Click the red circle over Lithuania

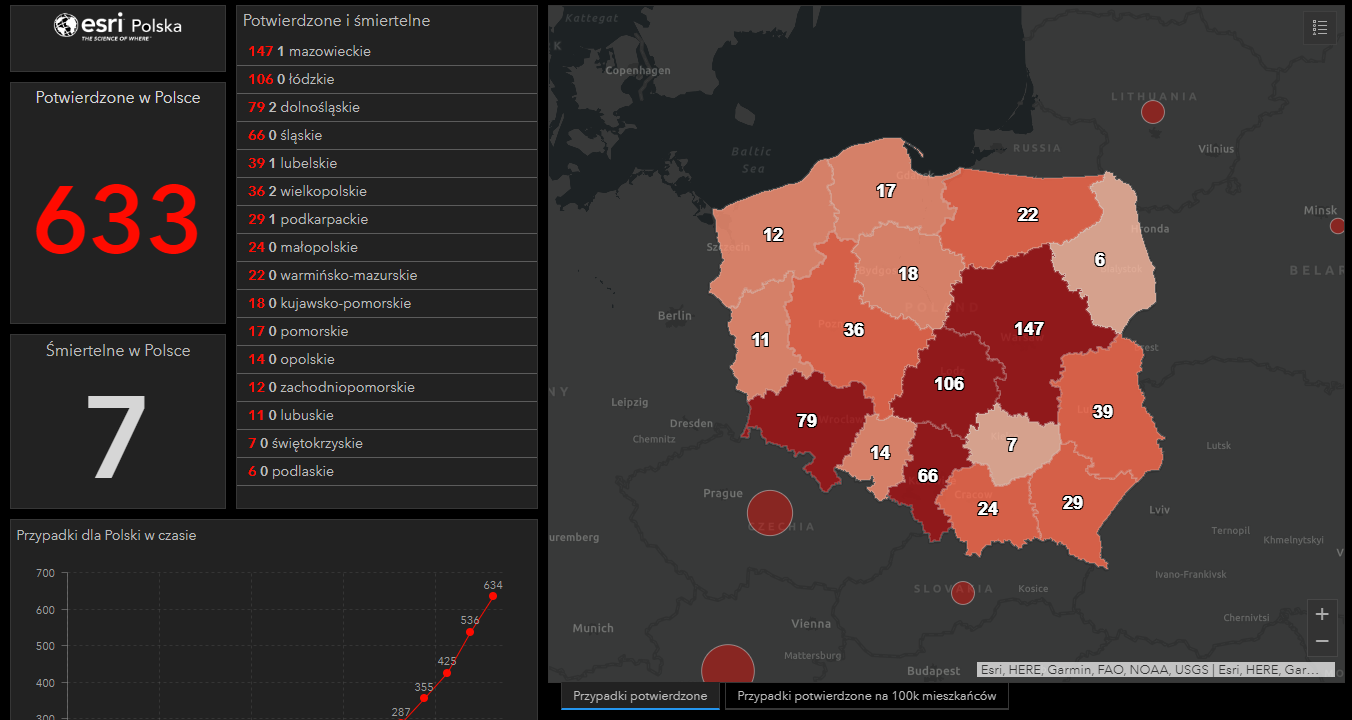coord(1153,112)
